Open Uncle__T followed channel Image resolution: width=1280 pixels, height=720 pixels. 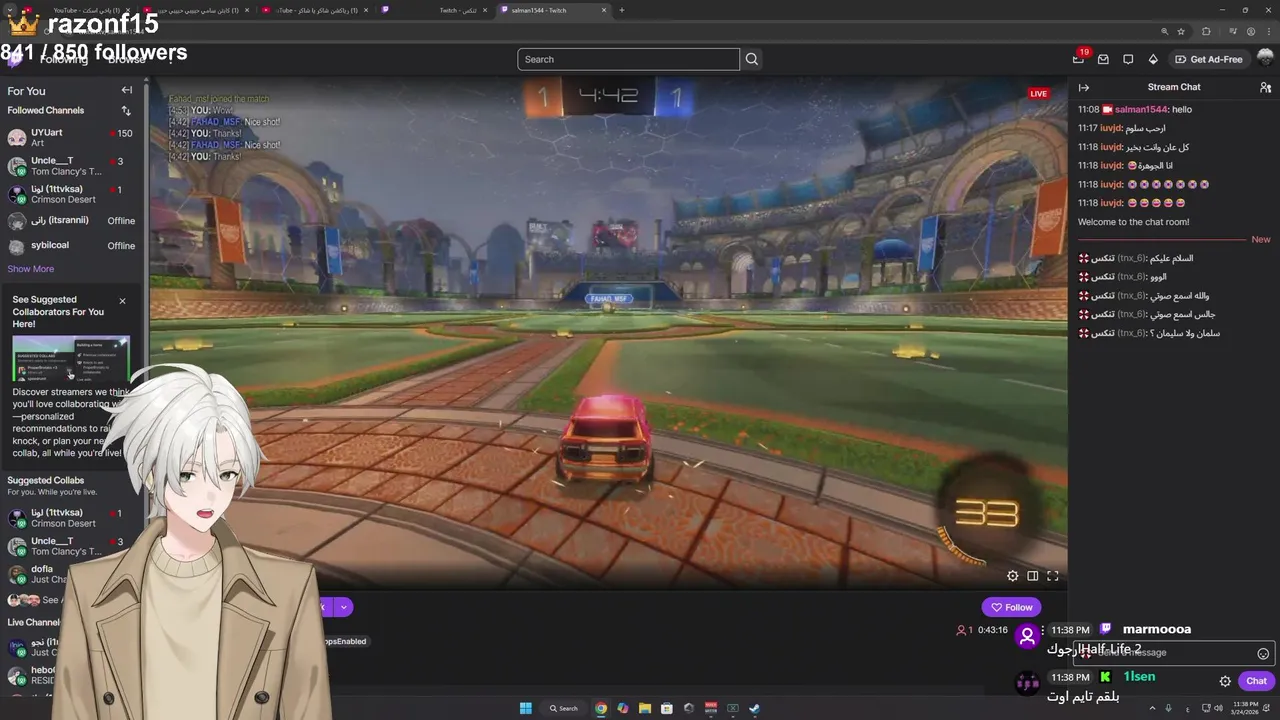tap(71, 166)
